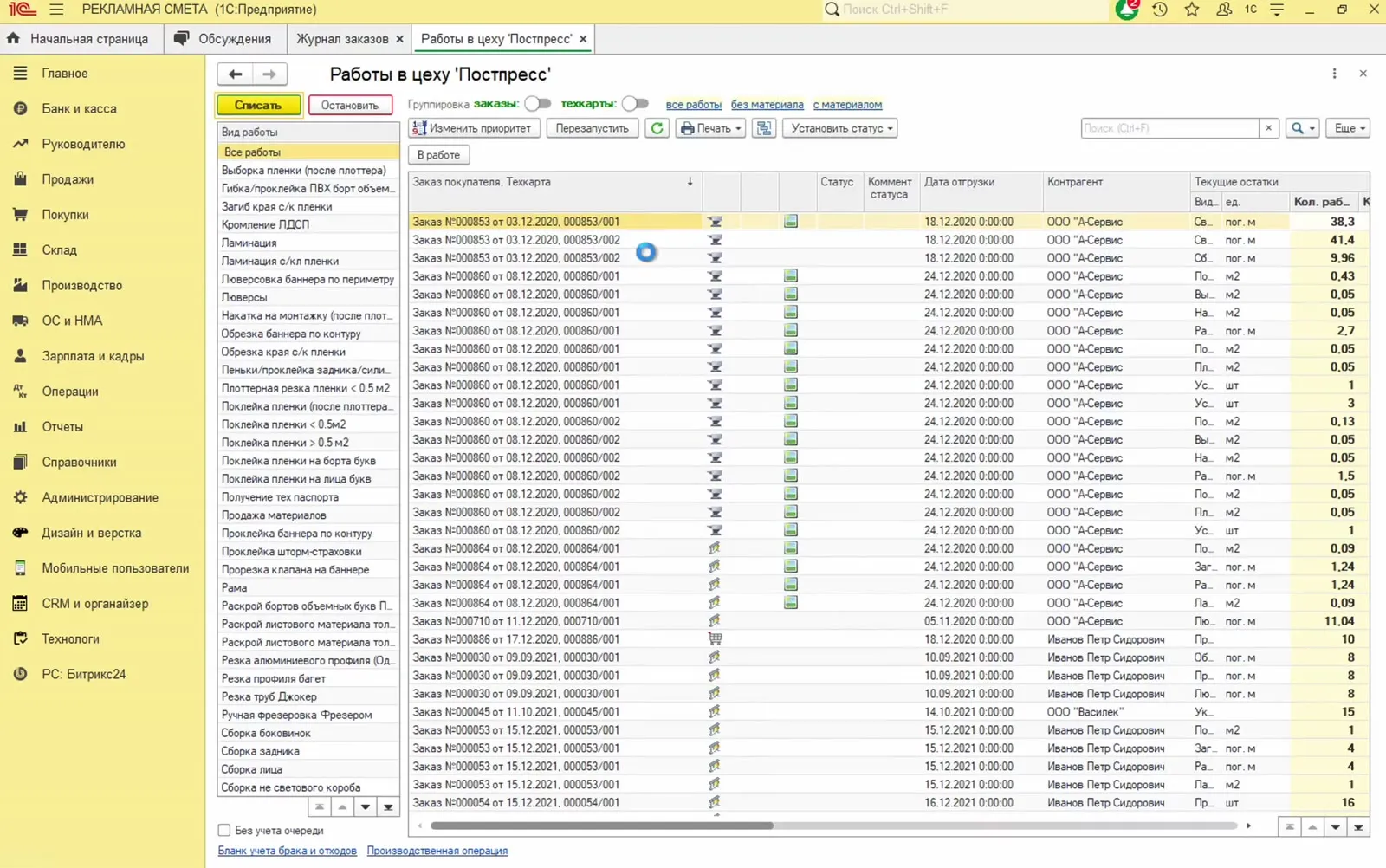Viewport: 1386px width, 868px height.
Task: Click the Списать button
Action: pyautogui.click(x=258, y=105)
